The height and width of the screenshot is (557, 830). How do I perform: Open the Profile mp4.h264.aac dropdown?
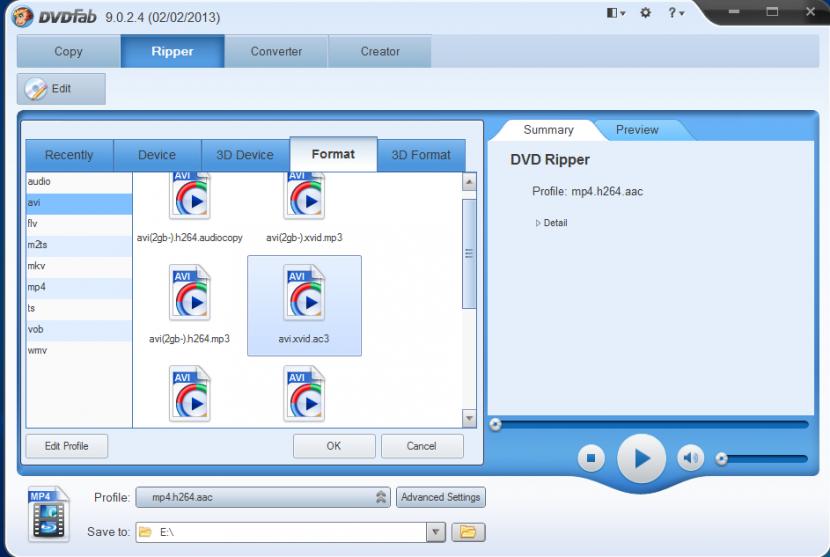coord(263,497)
